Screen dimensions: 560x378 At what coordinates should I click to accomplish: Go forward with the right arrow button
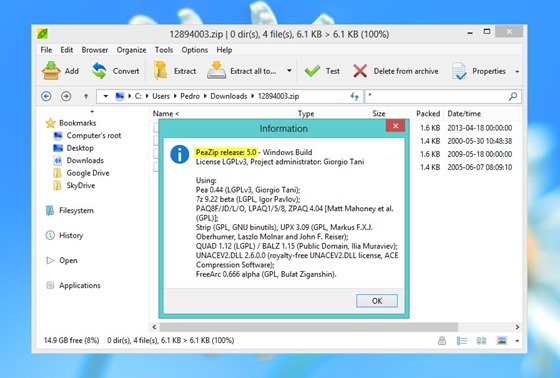tap(66, 96)
